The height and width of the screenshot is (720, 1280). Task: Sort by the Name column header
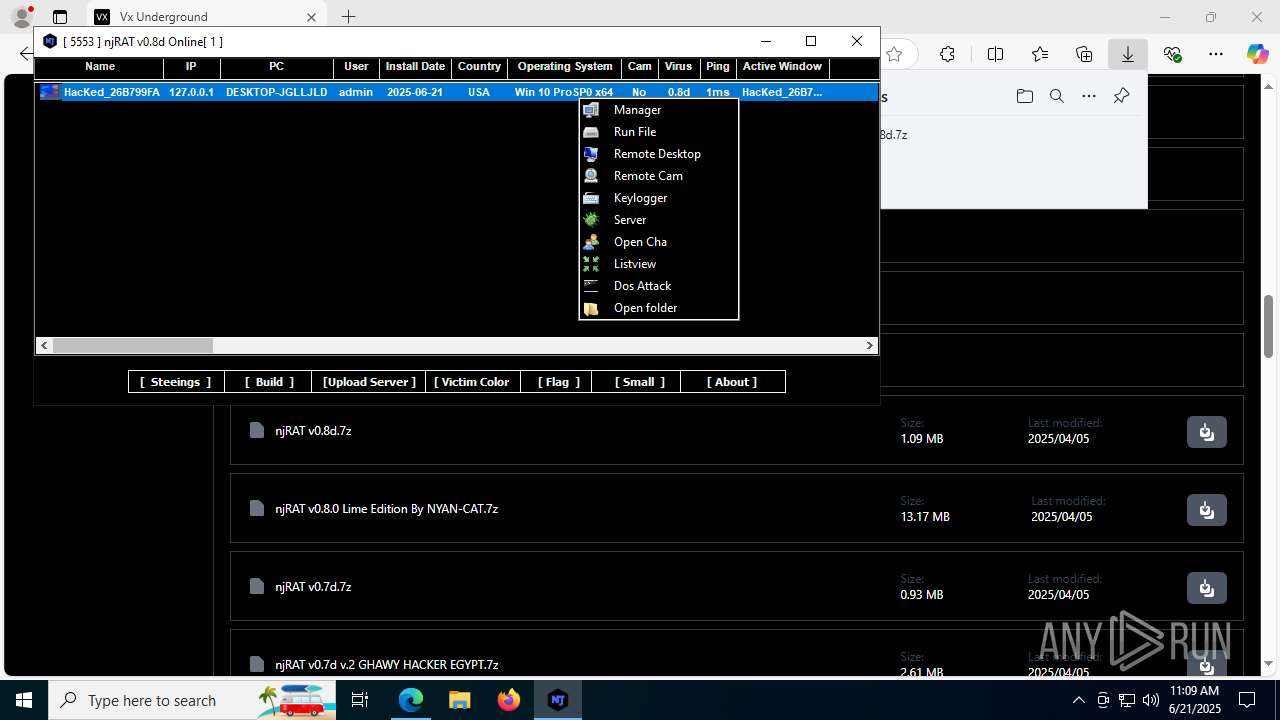100,67
